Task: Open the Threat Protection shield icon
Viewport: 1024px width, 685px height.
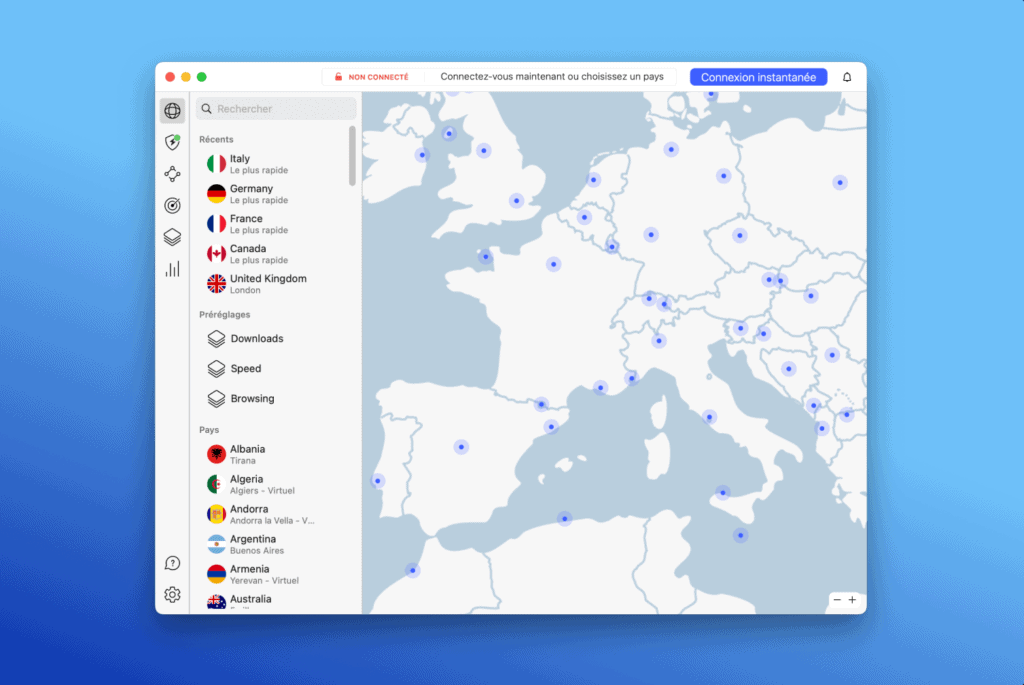Action: tap(172, 143)
